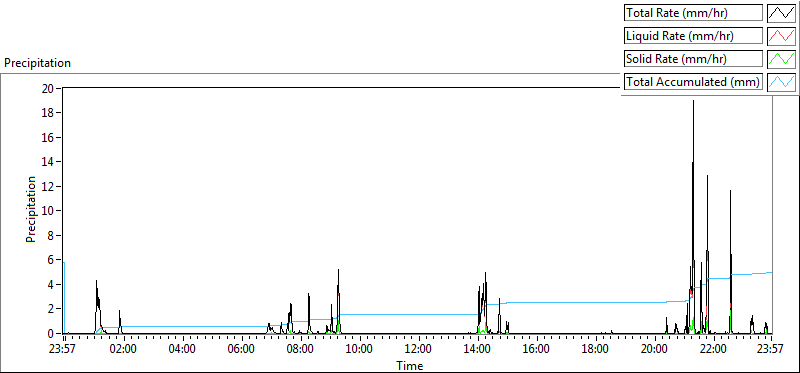
Task: Click the 20 maximum value on Y axis
Action: [x=48, y=88]
